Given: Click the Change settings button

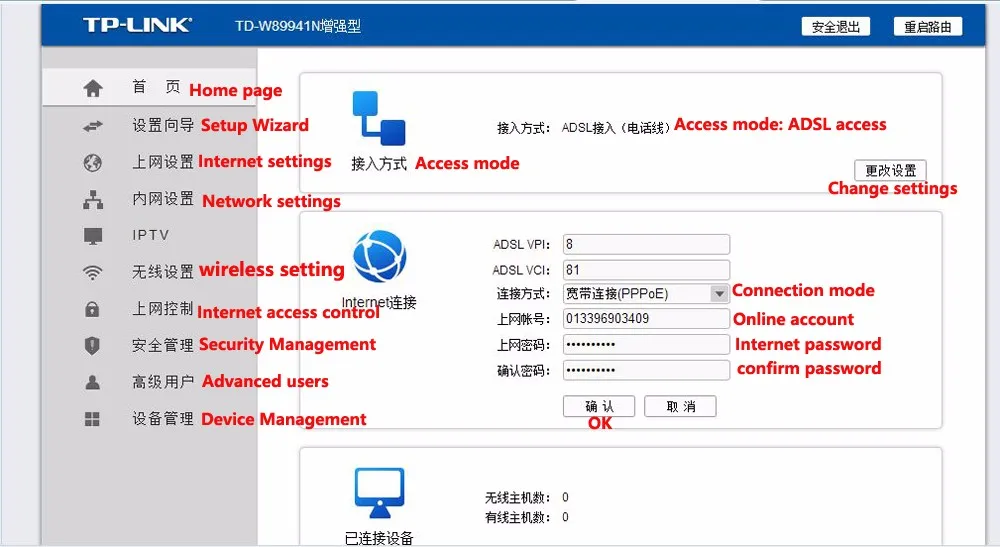Looking at the screenshot, I should point(890,170).
